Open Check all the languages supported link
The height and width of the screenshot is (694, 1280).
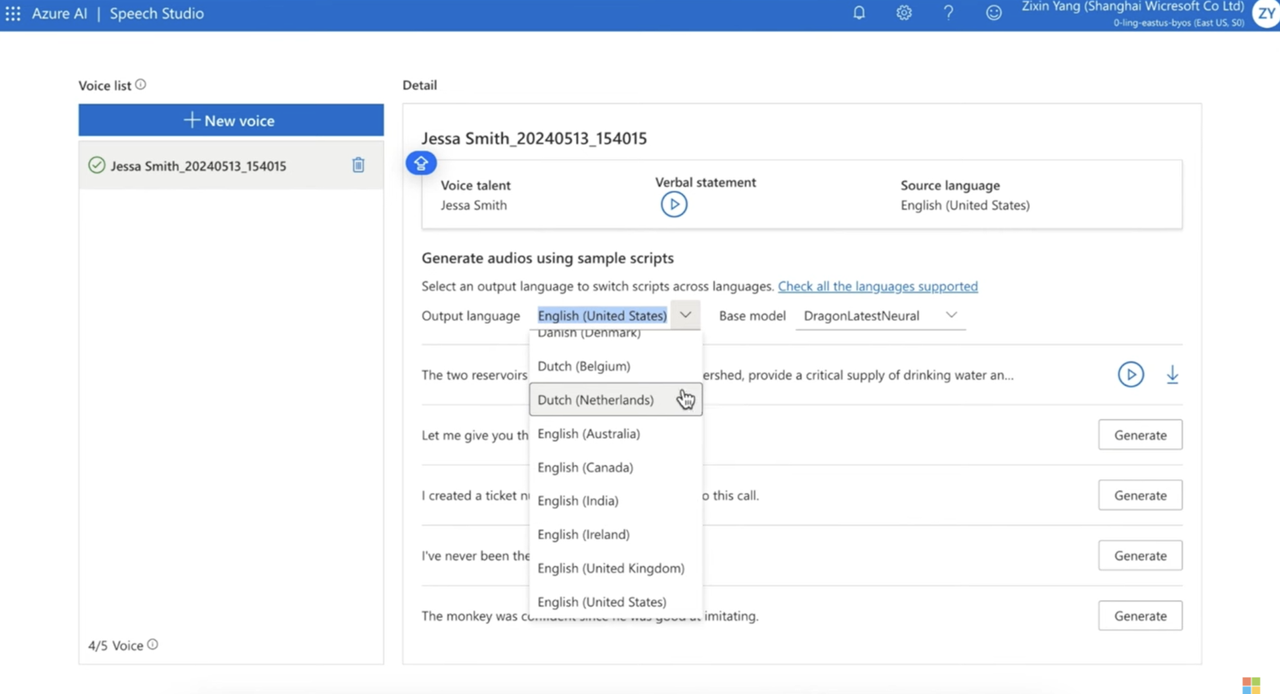[x=878, y=286]
